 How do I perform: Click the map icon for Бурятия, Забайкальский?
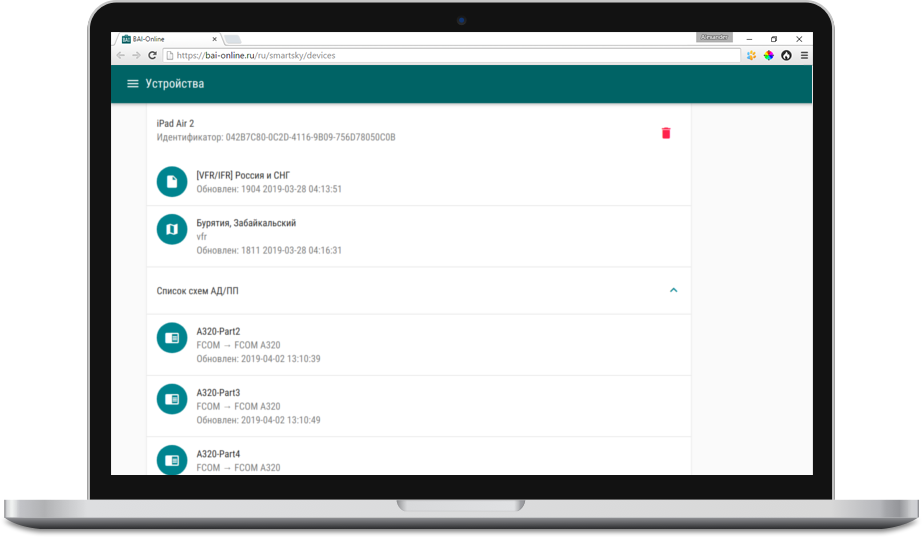click(x=172, y=229)
